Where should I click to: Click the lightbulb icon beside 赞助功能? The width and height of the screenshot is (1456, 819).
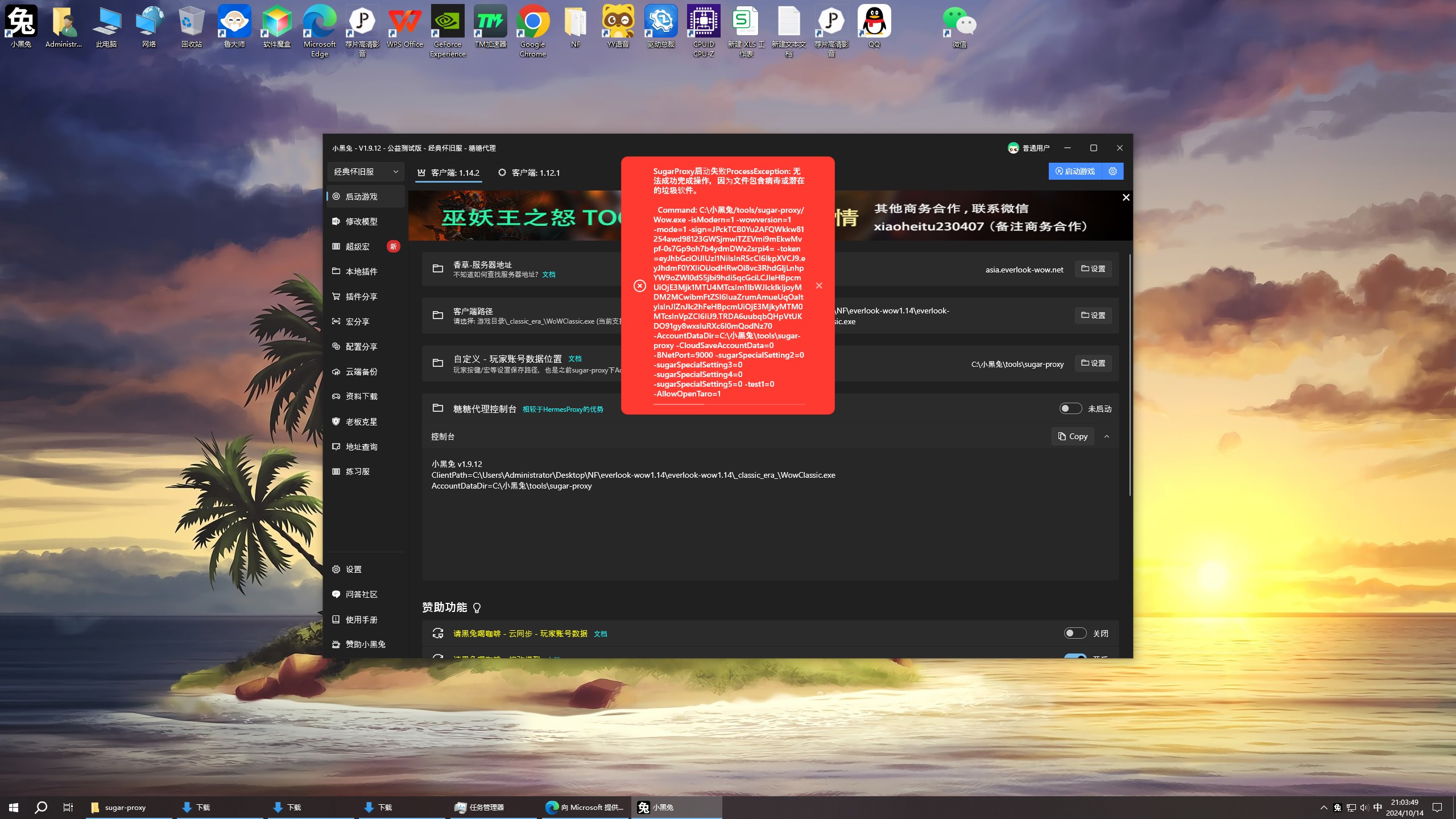(x=477, y=608)
